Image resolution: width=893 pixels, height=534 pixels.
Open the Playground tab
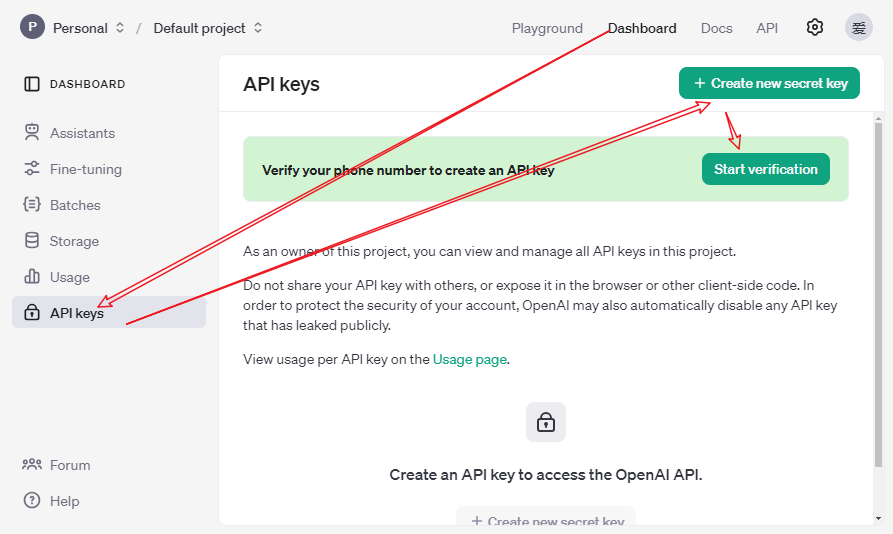pyautogui.click(x=547, y=28)
